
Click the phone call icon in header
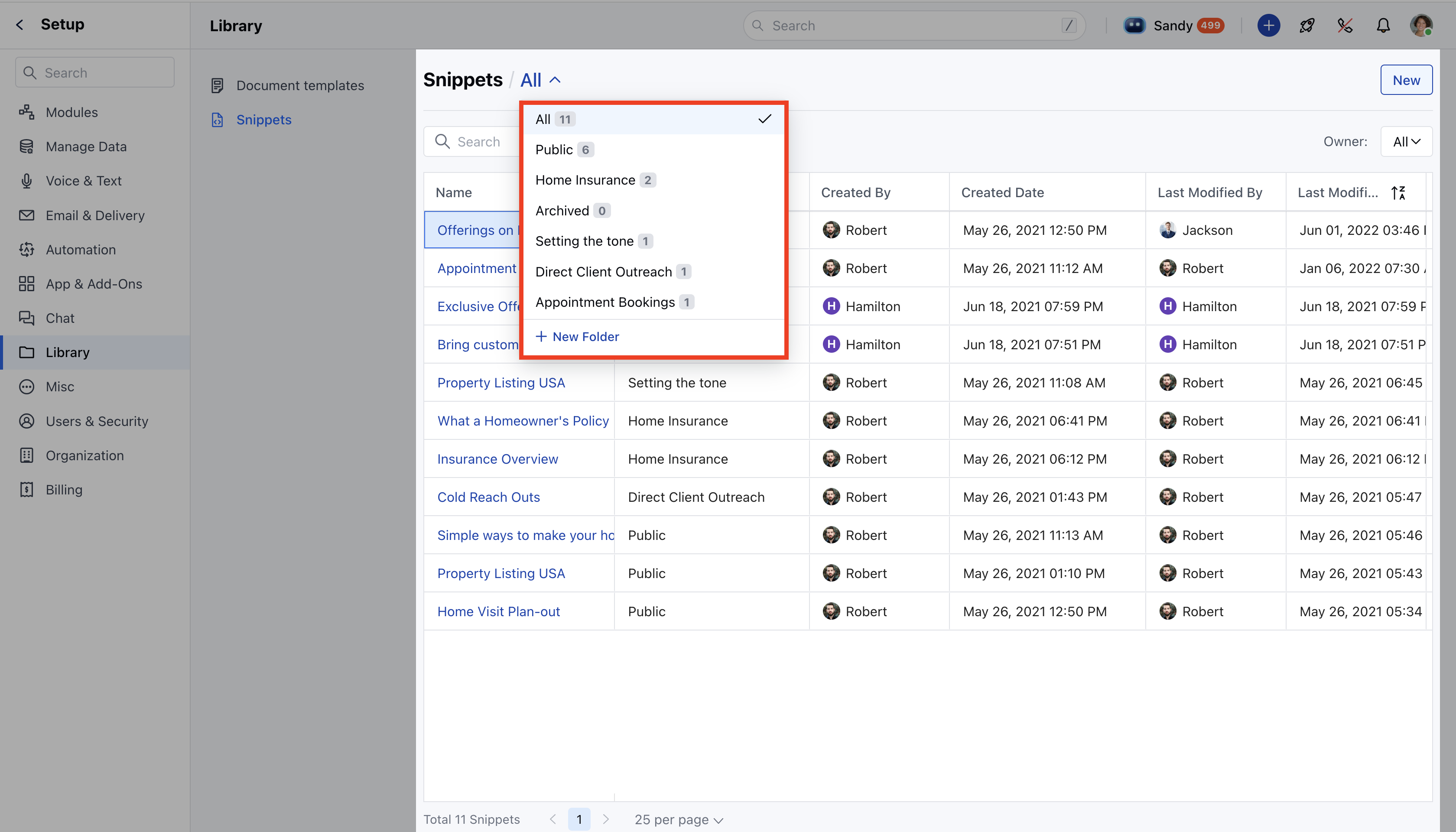(1345, 25)
